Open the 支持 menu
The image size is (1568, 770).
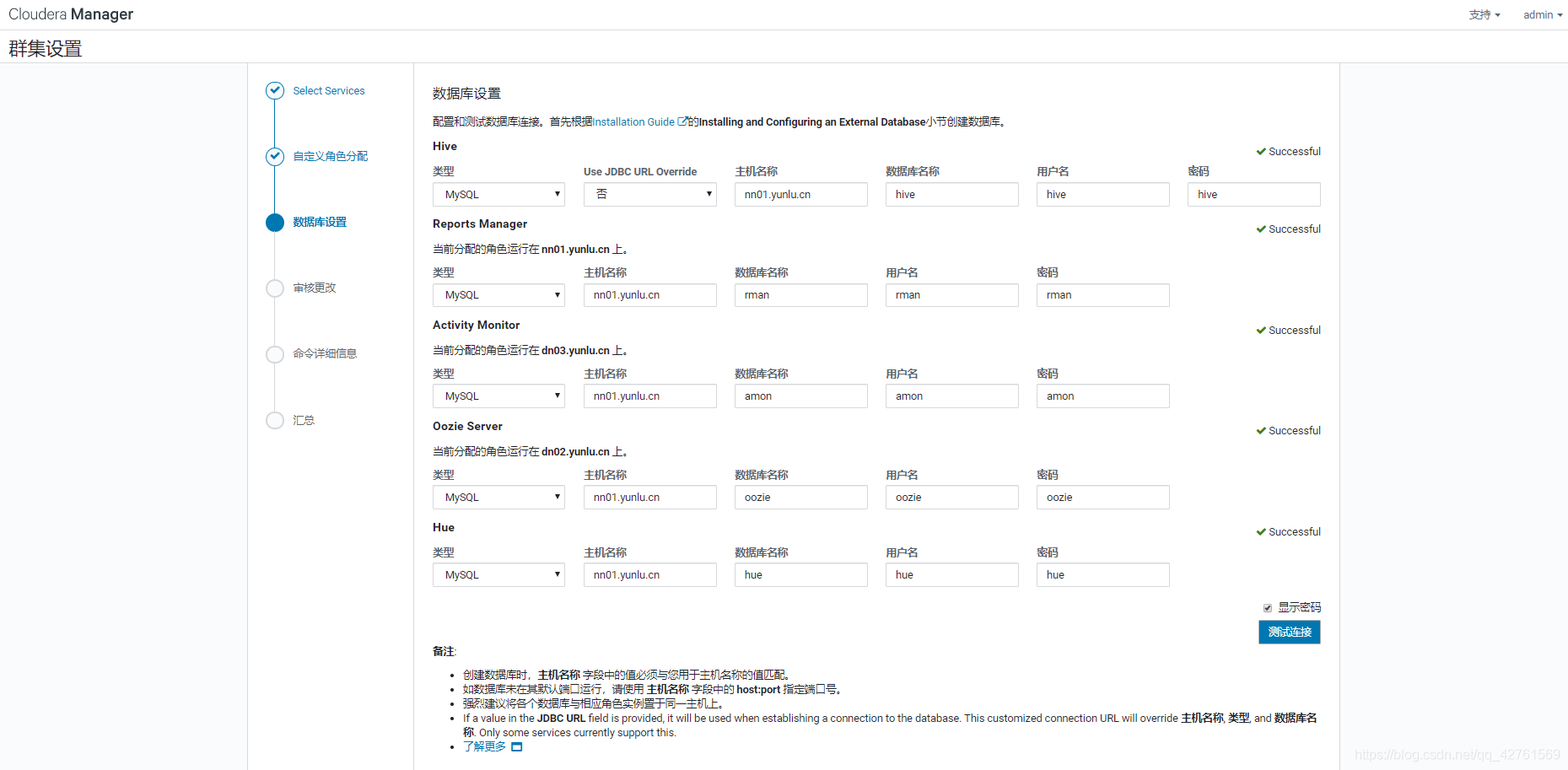pos(1484,15)
